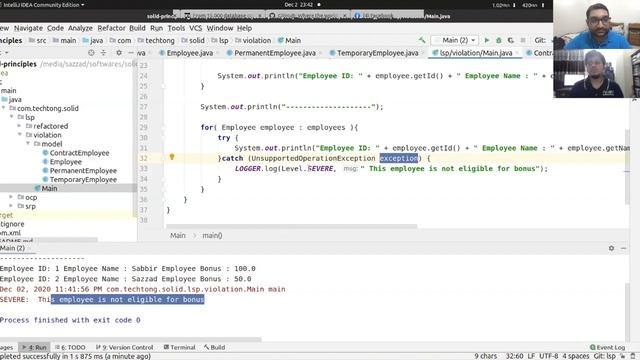This screenshot has width=640, height=360.
Task: Hide the Run panel with minus icon
Action: (x=623, y=248)
